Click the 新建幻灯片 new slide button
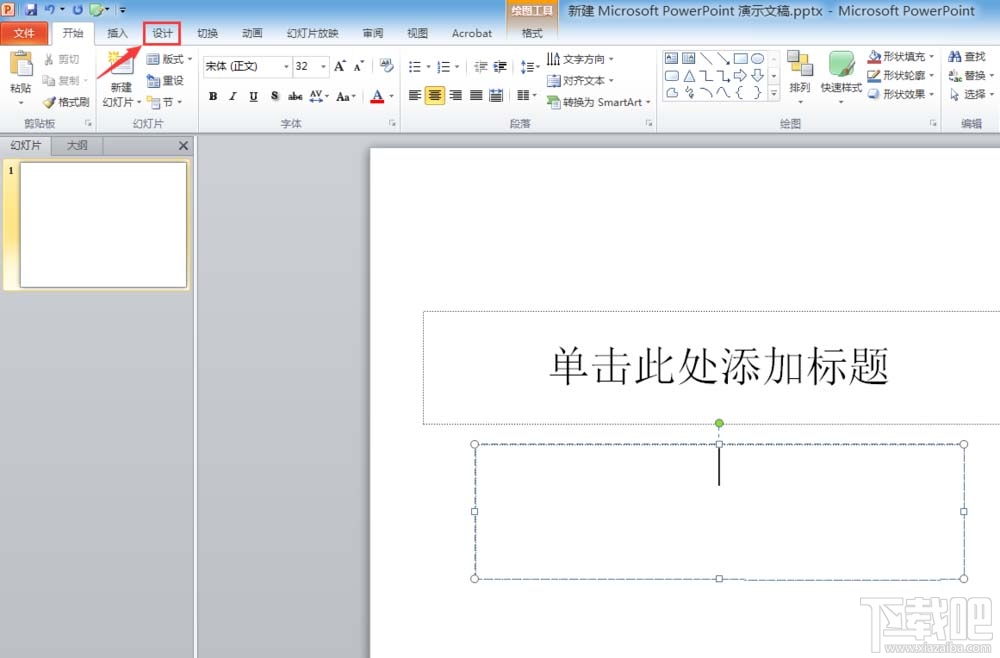 point(119,80)
